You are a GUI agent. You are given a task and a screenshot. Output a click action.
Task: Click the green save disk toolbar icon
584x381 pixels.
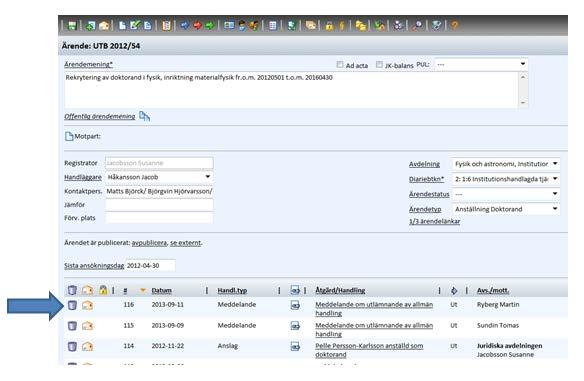[72, 25]
